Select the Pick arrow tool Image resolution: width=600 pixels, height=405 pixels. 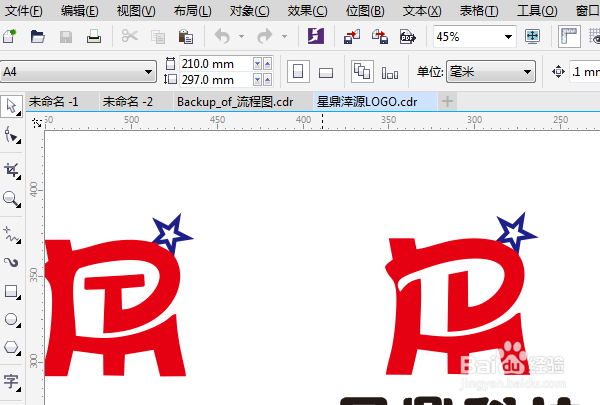[x=11, y=106]
